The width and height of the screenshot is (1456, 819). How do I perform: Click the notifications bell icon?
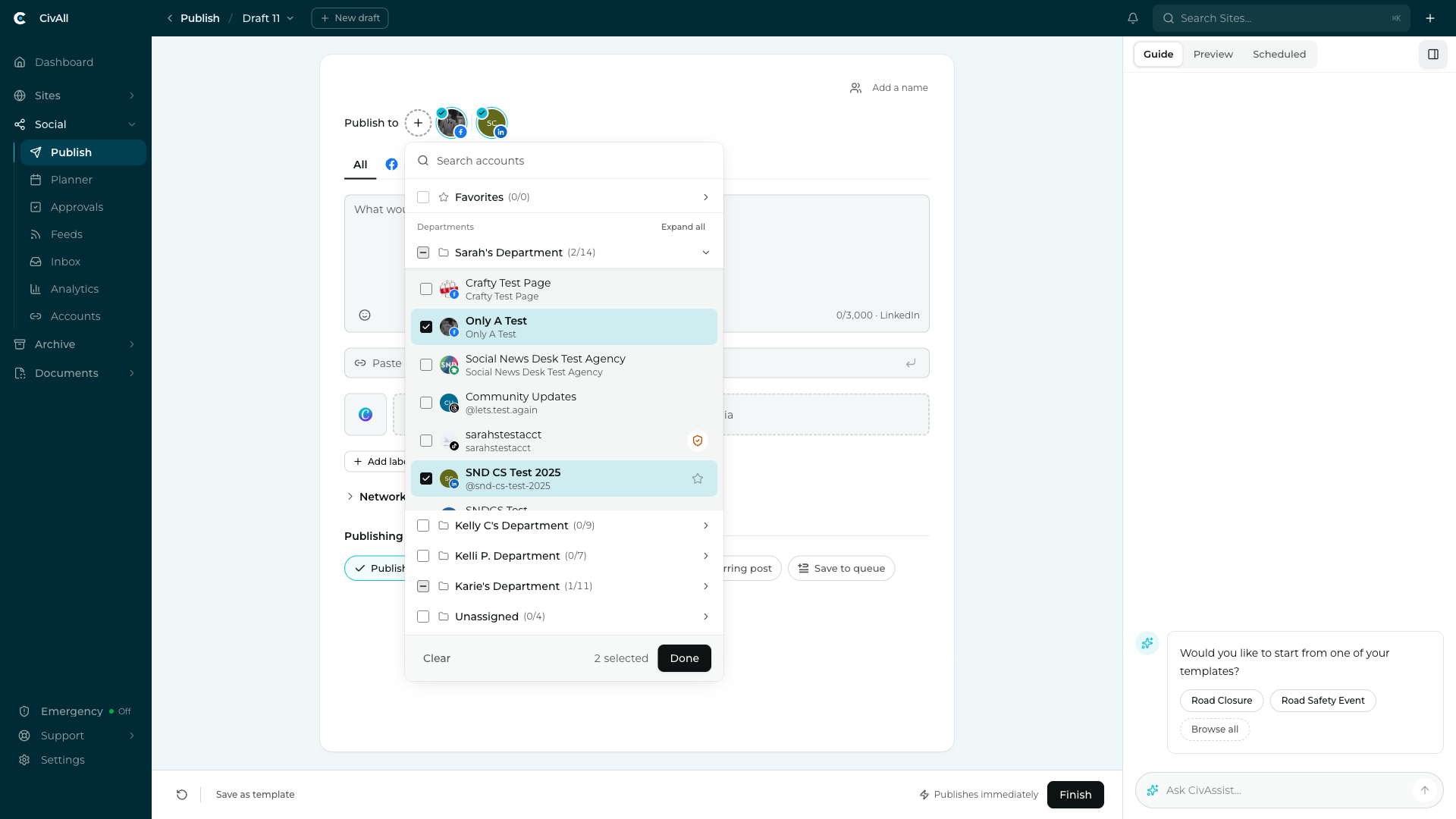(1133, 18)
